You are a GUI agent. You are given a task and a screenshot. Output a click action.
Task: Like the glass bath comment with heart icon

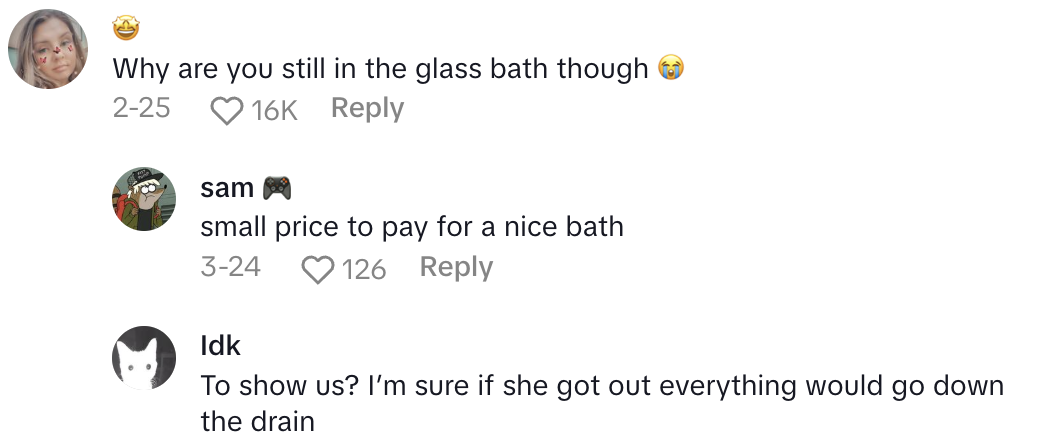tap(229, 110)
